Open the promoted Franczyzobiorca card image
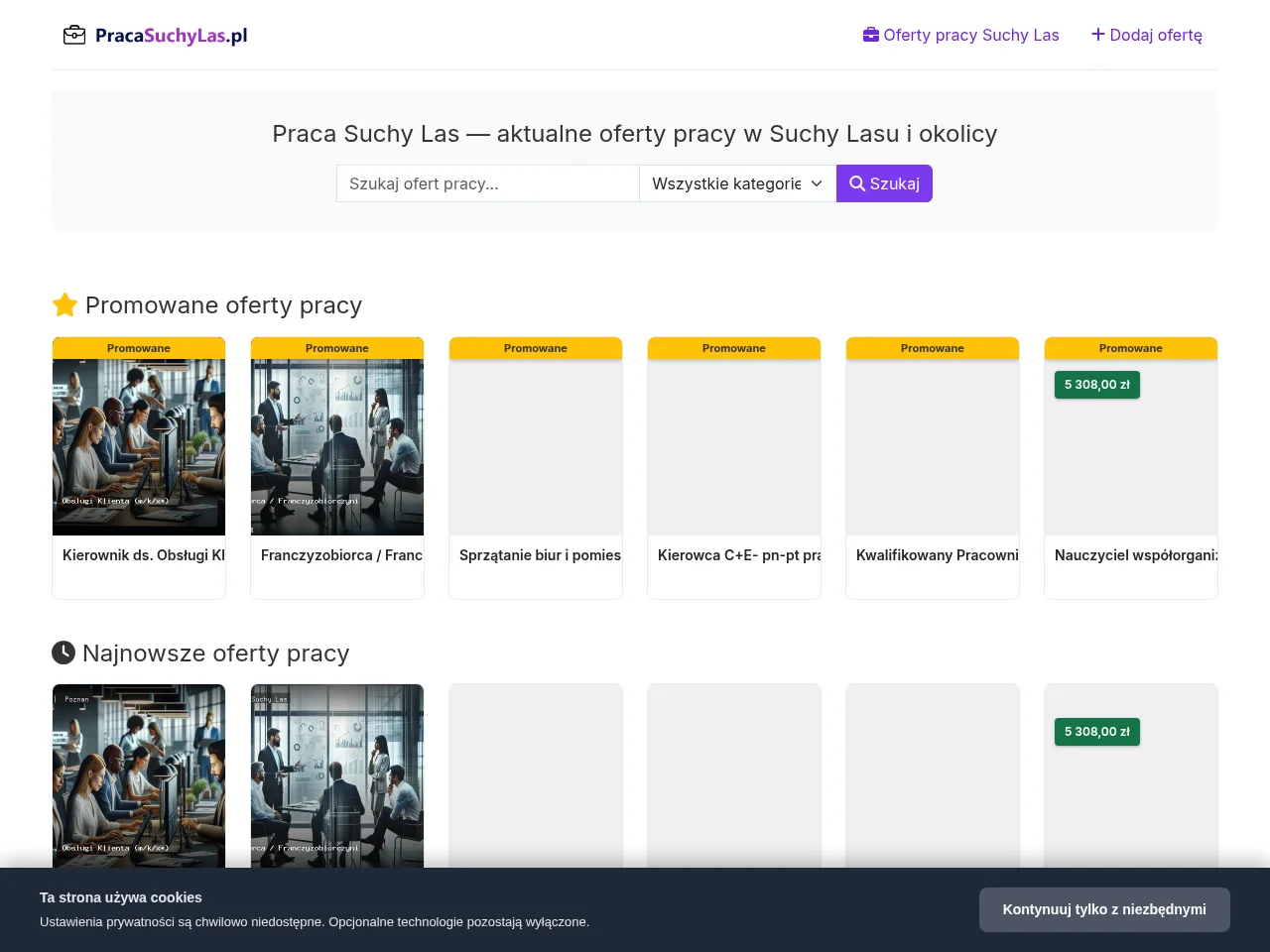 coord(337,447)
